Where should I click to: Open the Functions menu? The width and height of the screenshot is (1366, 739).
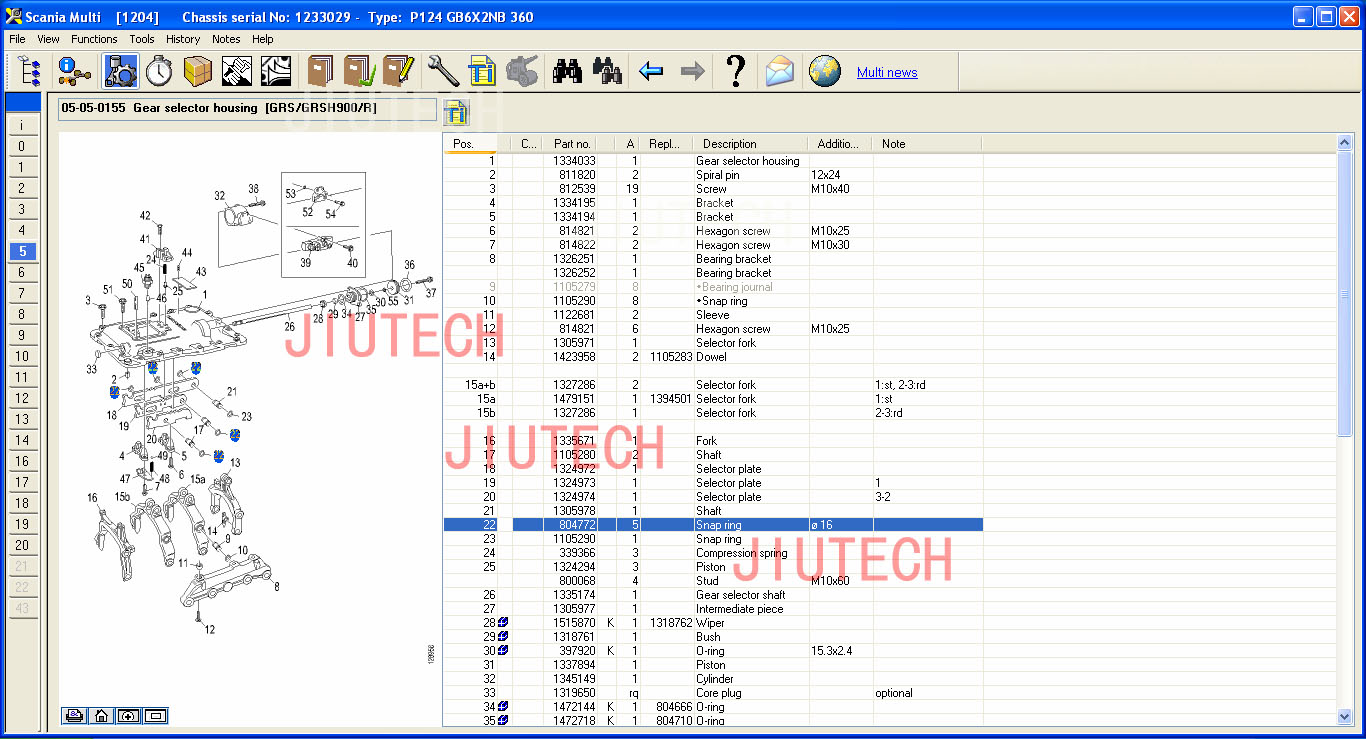click(94, 39)
